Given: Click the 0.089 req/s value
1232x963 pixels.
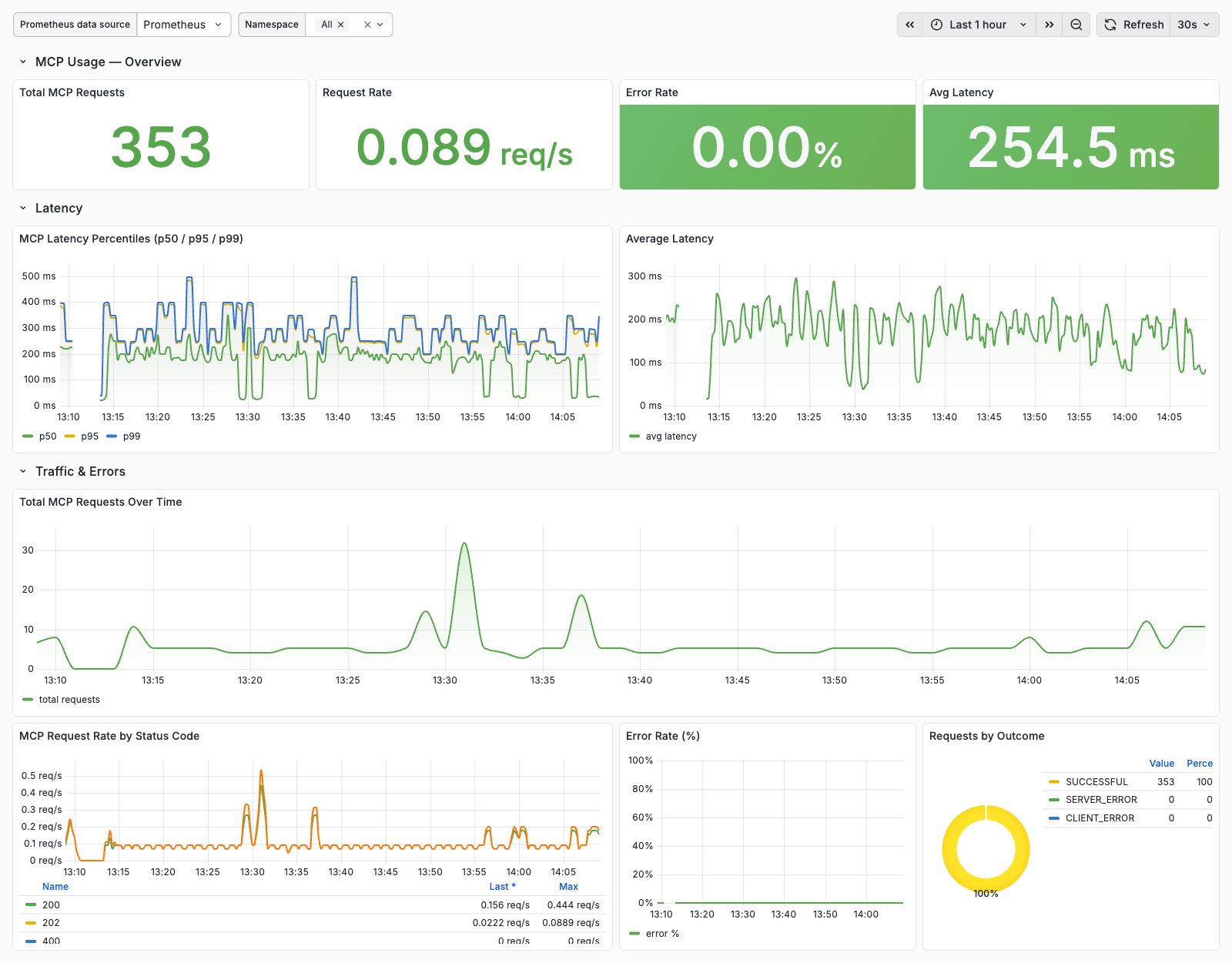Looking at the screenshot, I should point(464,147).
